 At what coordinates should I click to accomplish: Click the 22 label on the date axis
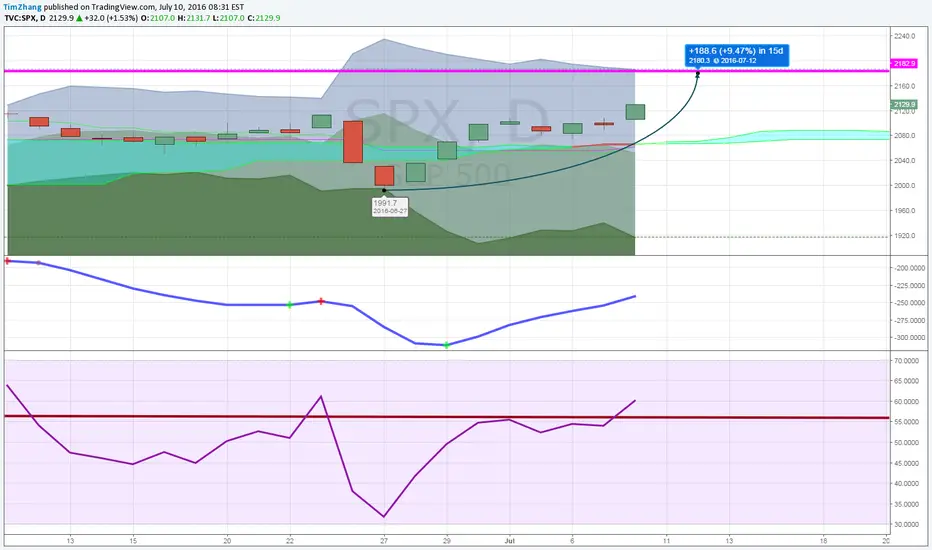[x=290, y=541]
